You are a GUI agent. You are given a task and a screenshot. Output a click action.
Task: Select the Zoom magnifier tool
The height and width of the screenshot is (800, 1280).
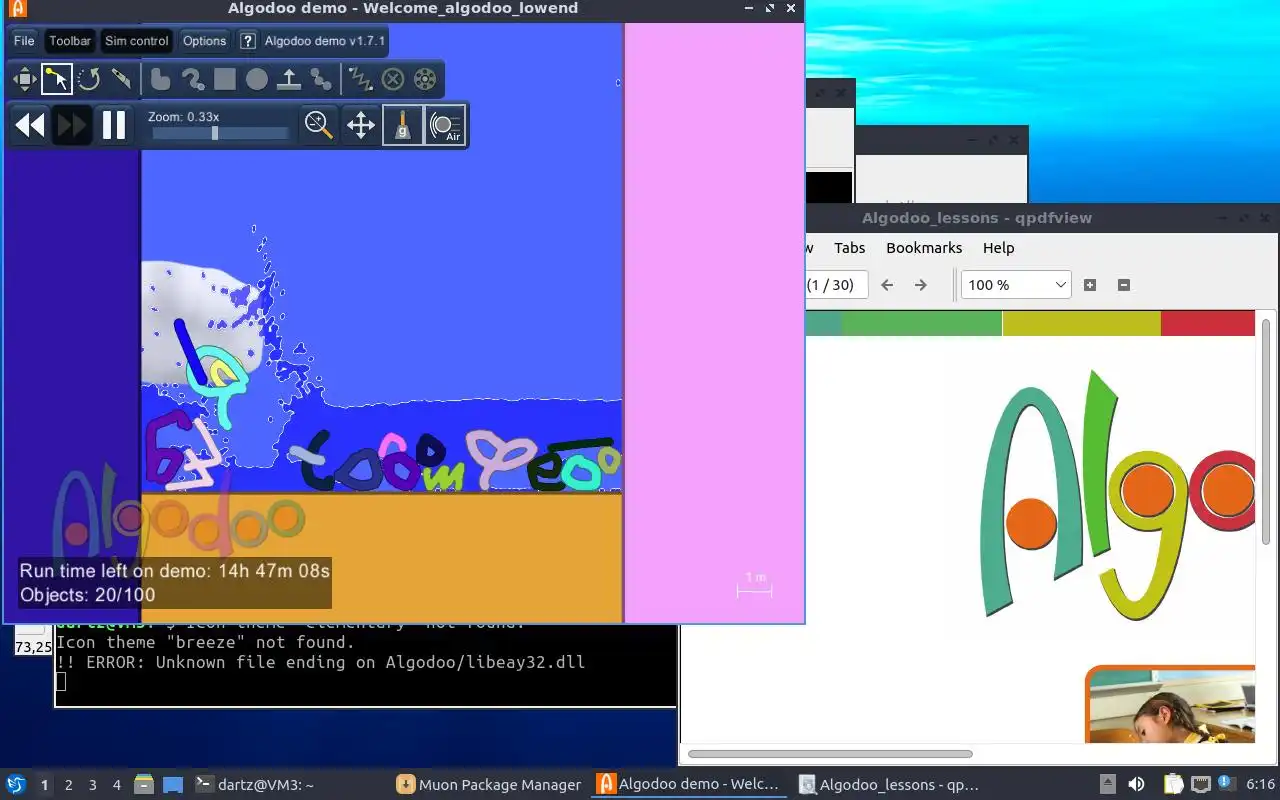tap(319, 125)
